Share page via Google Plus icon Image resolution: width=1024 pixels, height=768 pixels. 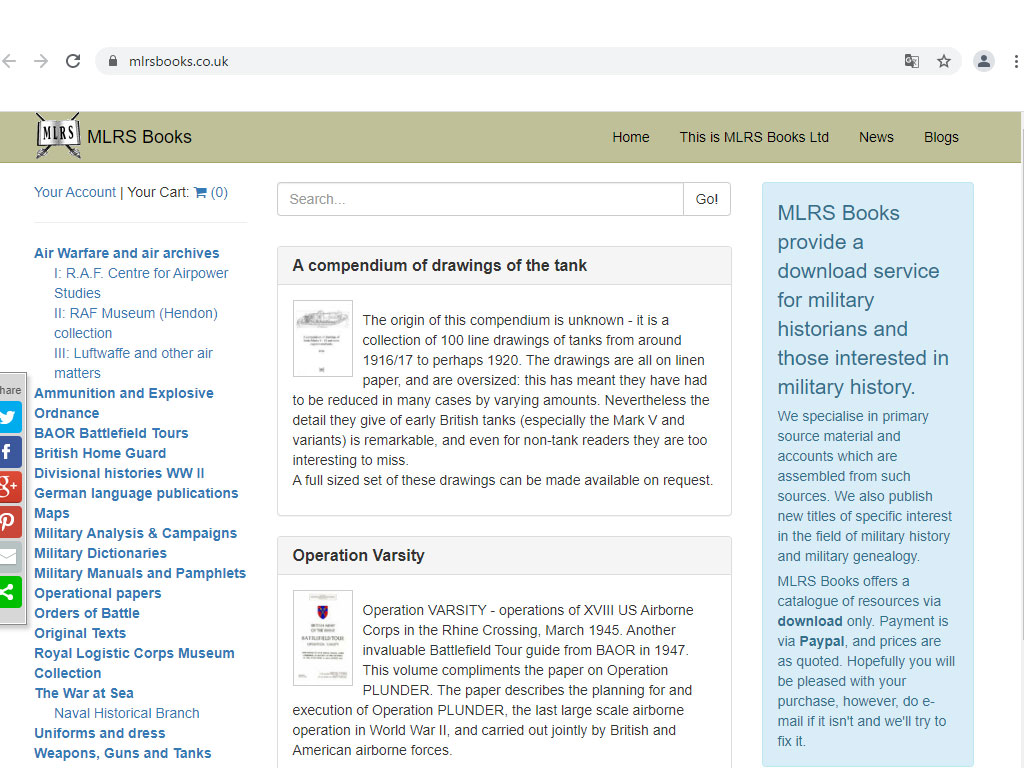click(x=9, y=487)
